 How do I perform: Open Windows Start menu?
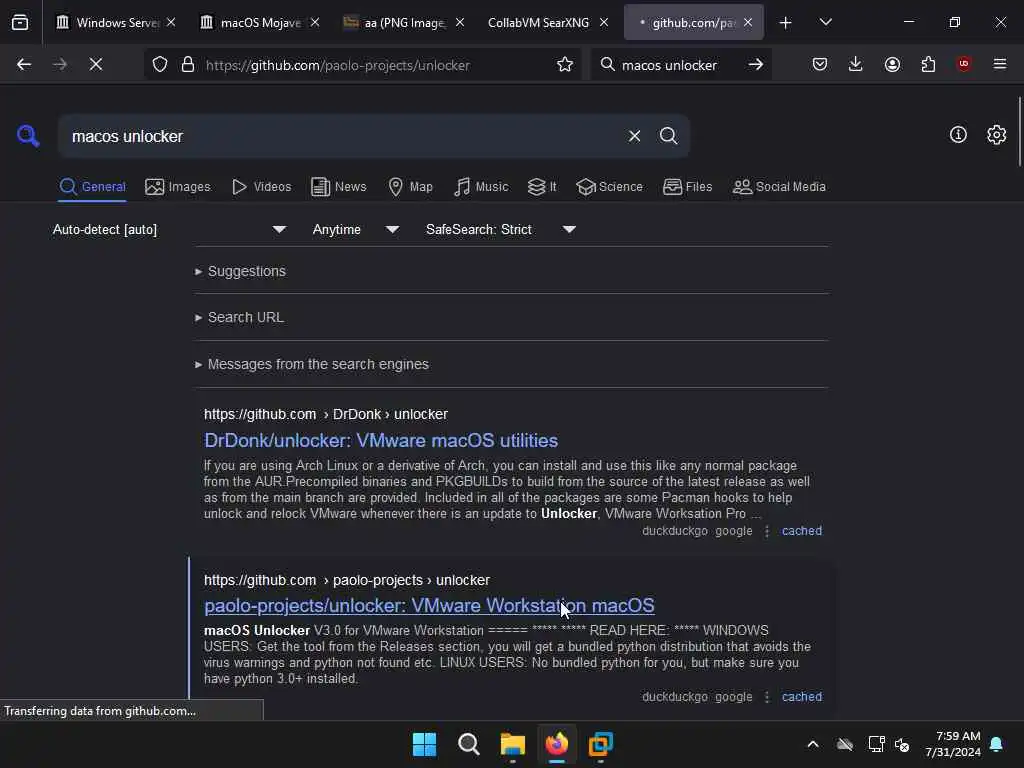click(x=424, y=744)
